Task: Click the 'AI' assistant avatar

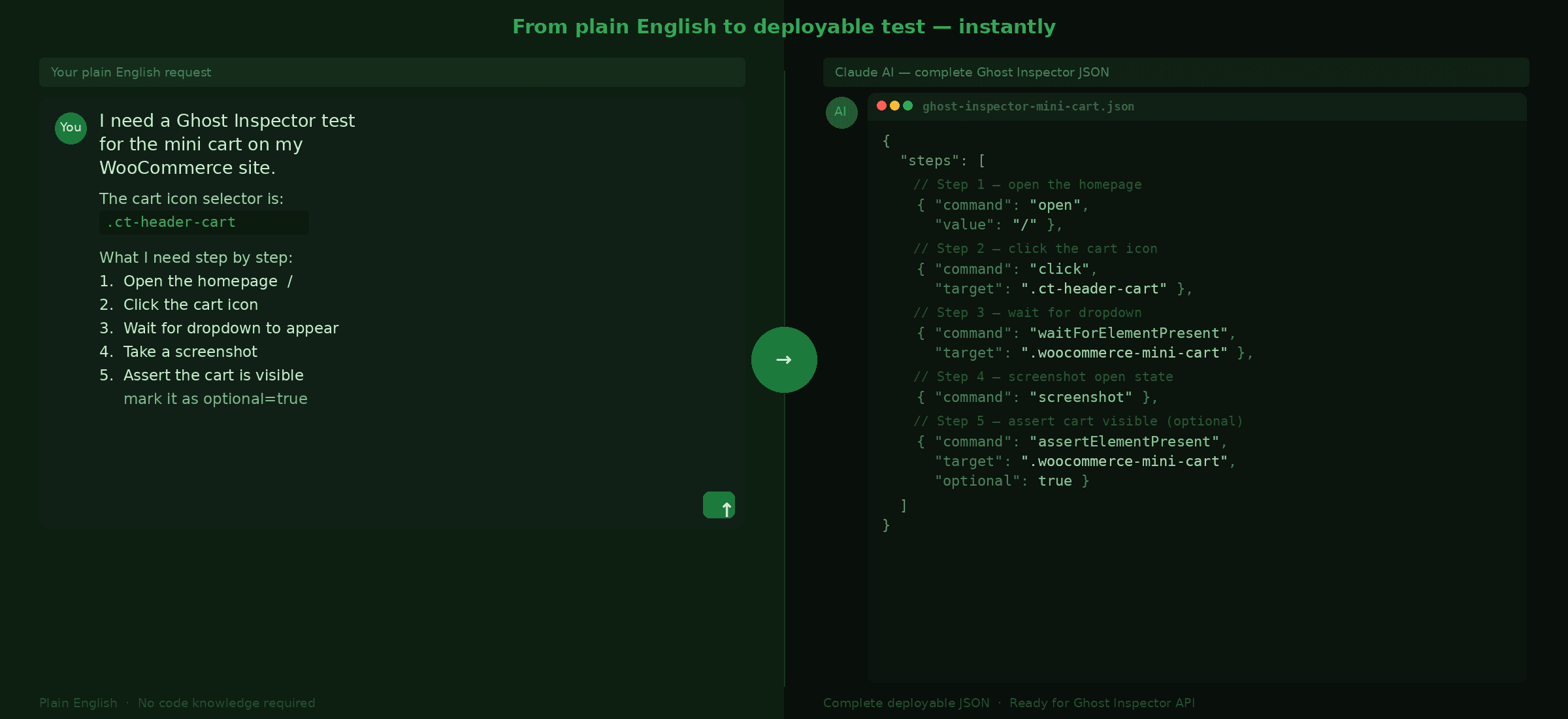Action: pos(841,112)
